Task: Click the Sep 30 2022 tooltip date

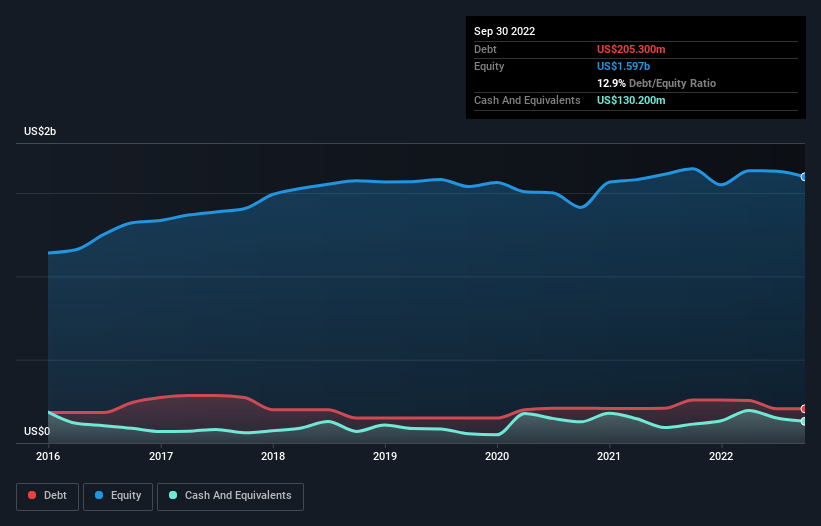Action: click(504, 31)
